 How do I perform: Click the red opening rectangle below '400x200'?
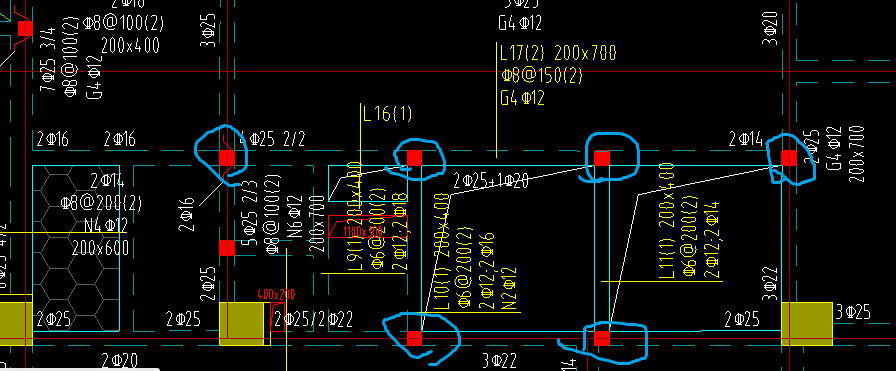coord(278,316)
